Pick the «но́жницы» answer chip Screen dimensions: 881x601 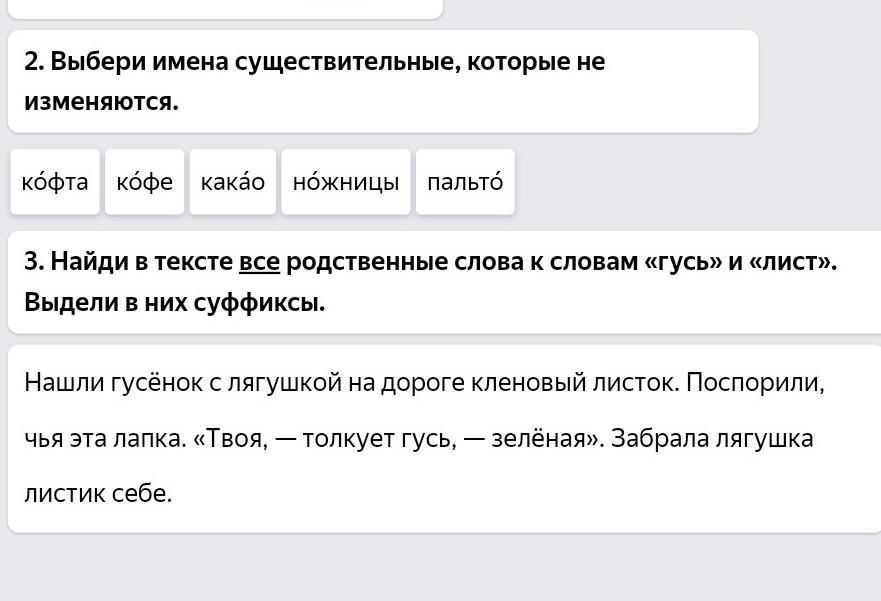click(x=346, y=182)
